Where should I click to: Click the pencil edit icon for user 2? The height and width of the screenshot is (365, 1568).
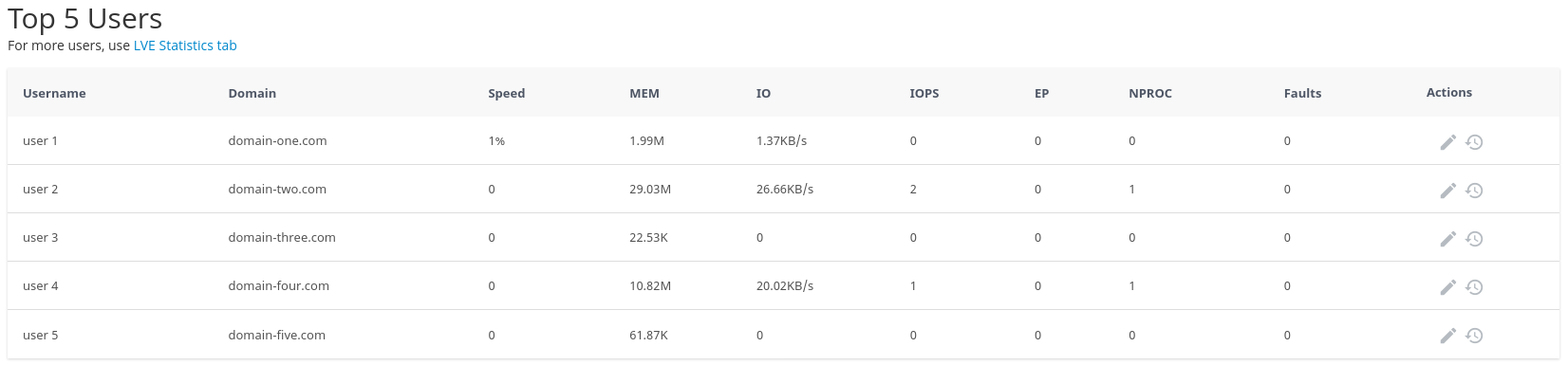click(x=1447, y=191)
